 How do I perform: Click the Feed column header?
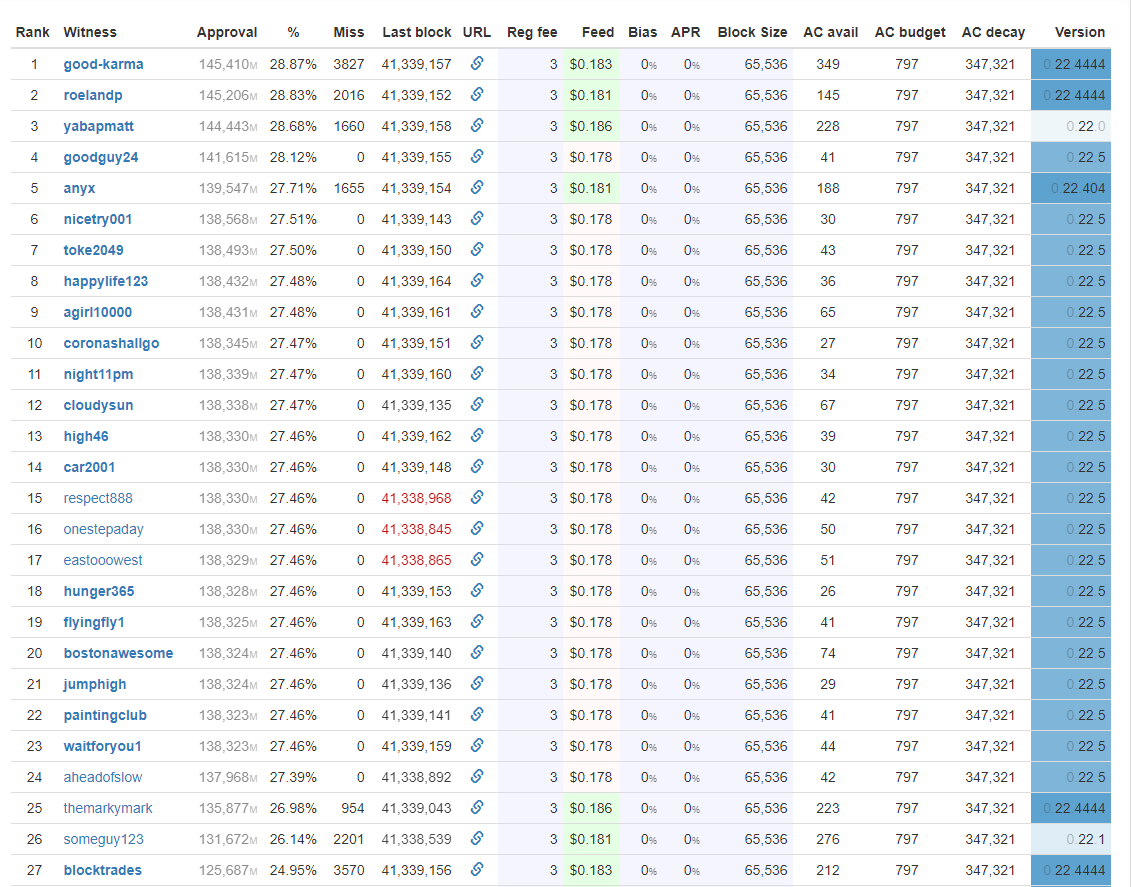pos(598,32)
